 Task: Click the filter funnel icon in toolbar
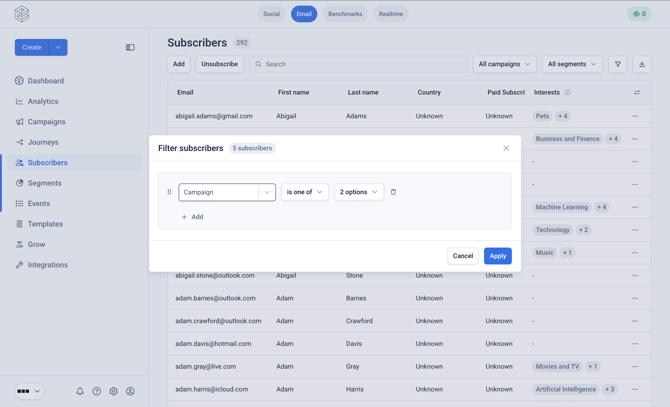click(x=617, y=64)
